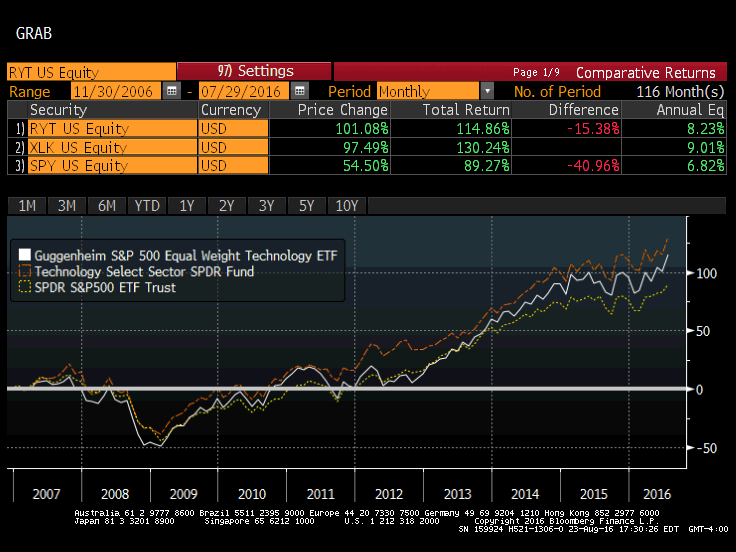Screen dimensions: 736x552
Task: Click the SPY difference value -40.96%
Action: coord(593,166)
